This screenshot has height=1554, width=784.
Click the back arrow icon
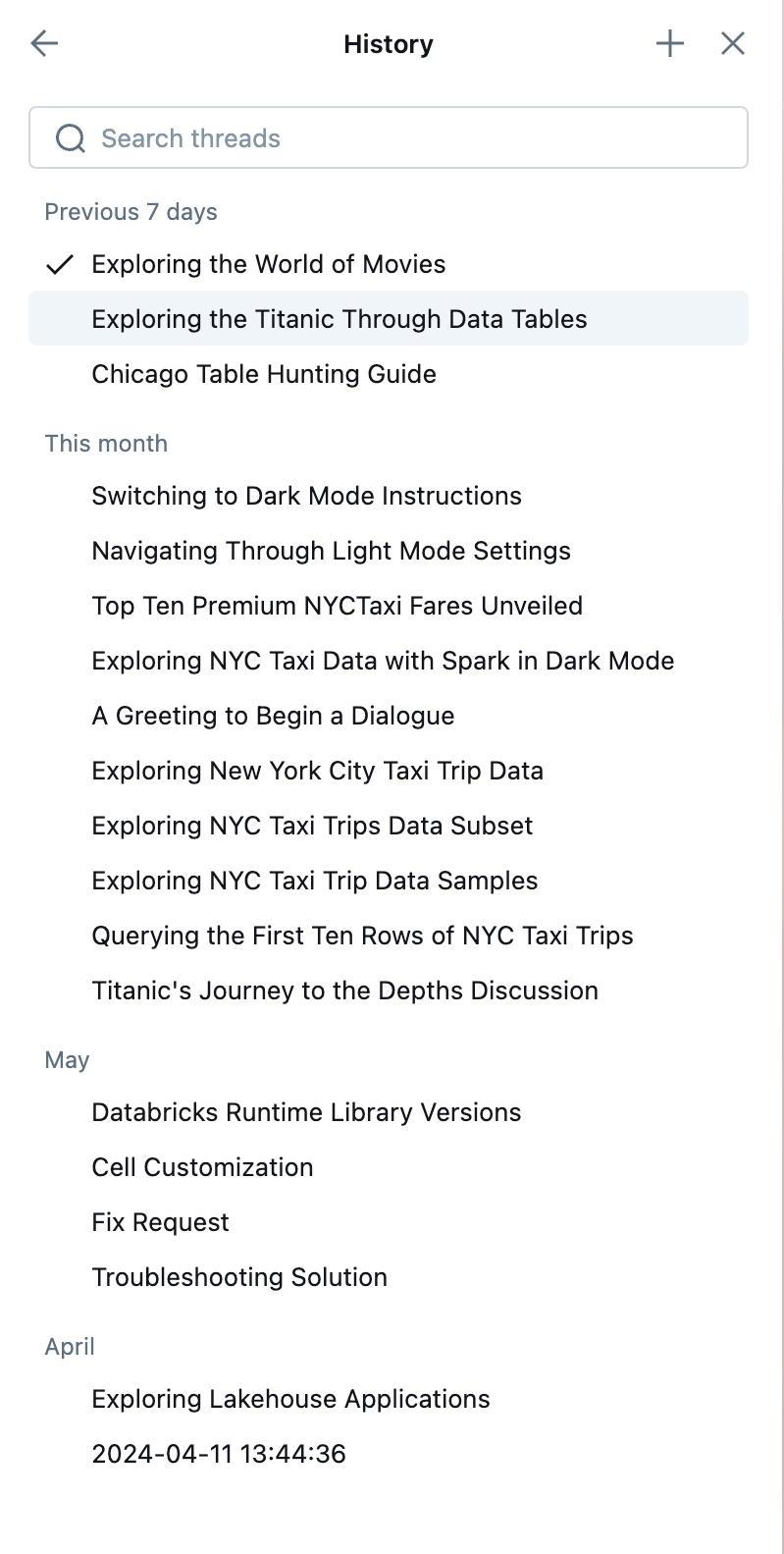[x=45, y=43]
